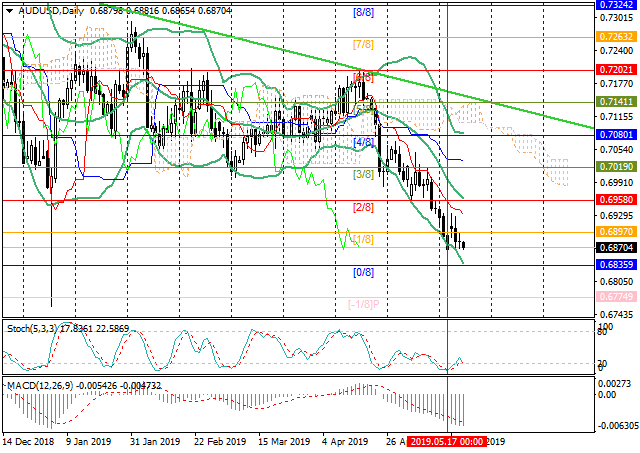Viewport: 640px width, 453px height.
Task: Click the pink 0.67749 price level tag
Action: click(x=618, y=296)
